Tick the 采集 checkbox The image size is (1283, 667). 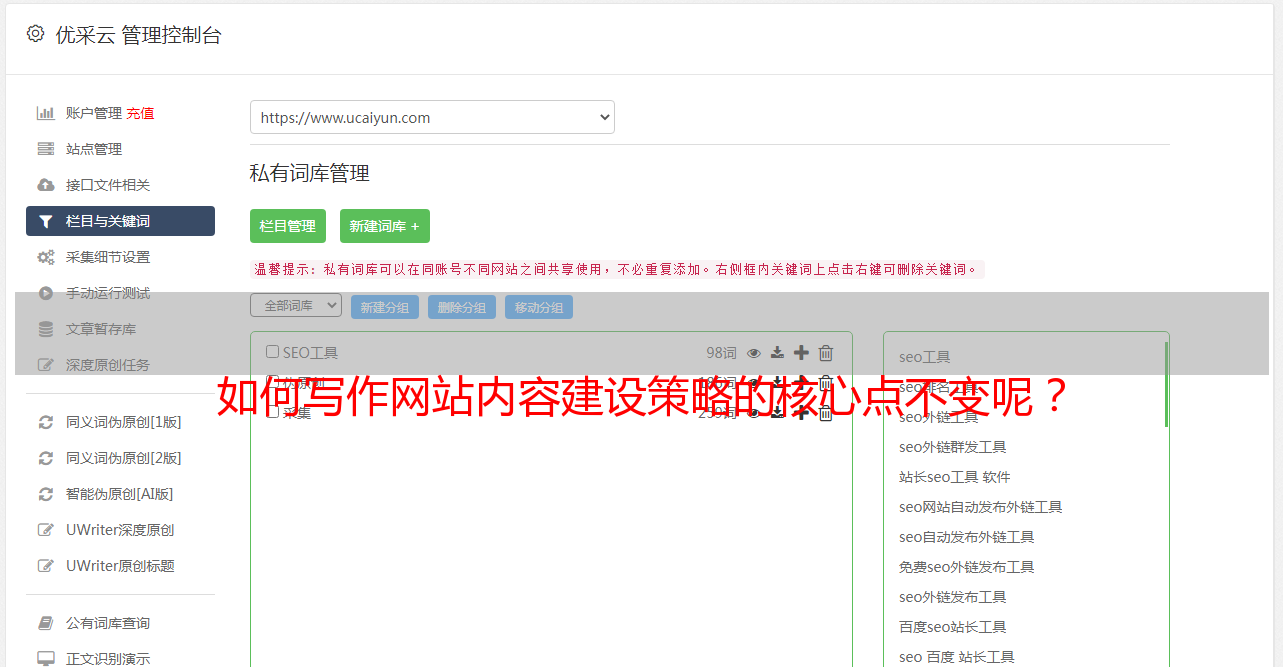pyautogui.click(x=272, y=412)
